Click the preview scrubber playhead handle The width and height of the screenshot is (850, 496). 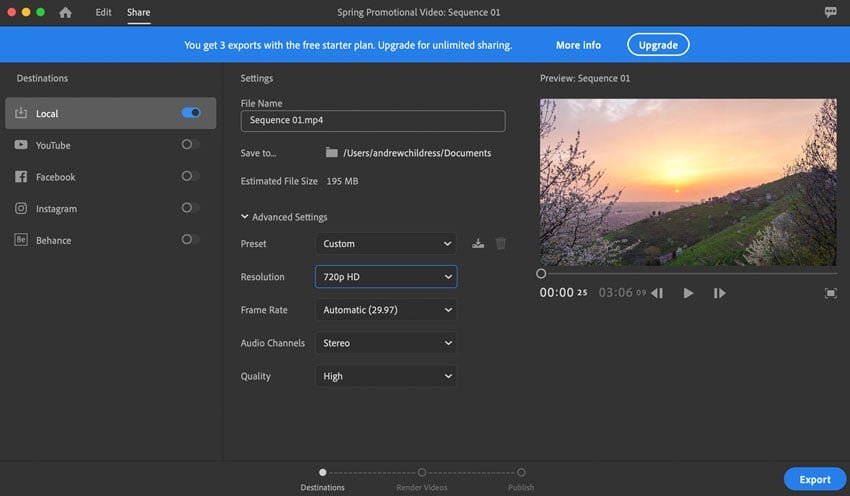541,274
